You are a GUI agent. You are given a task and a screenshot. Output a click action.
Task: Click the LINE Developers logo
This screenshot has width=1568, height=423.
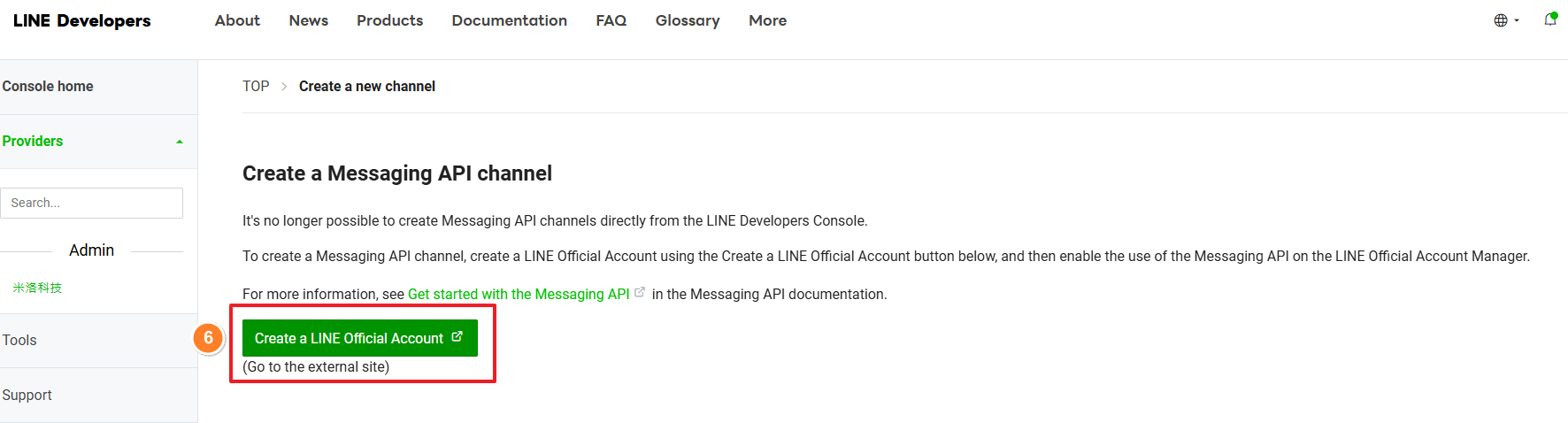81,20
